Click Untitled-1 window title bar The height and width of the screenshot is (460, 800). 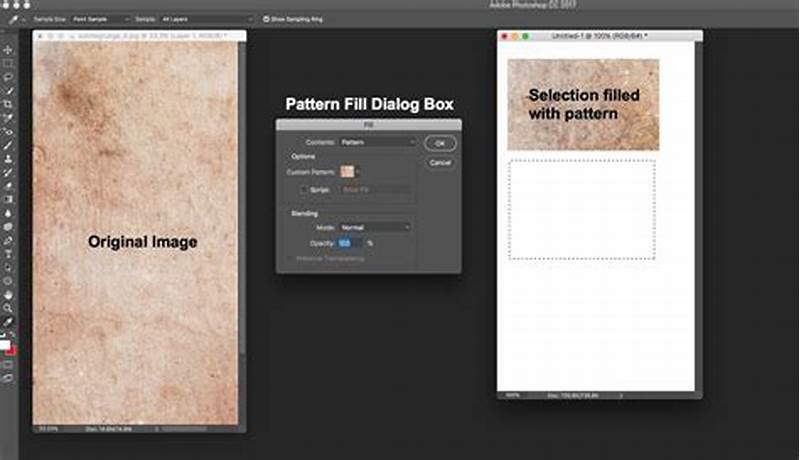(599, 36)
